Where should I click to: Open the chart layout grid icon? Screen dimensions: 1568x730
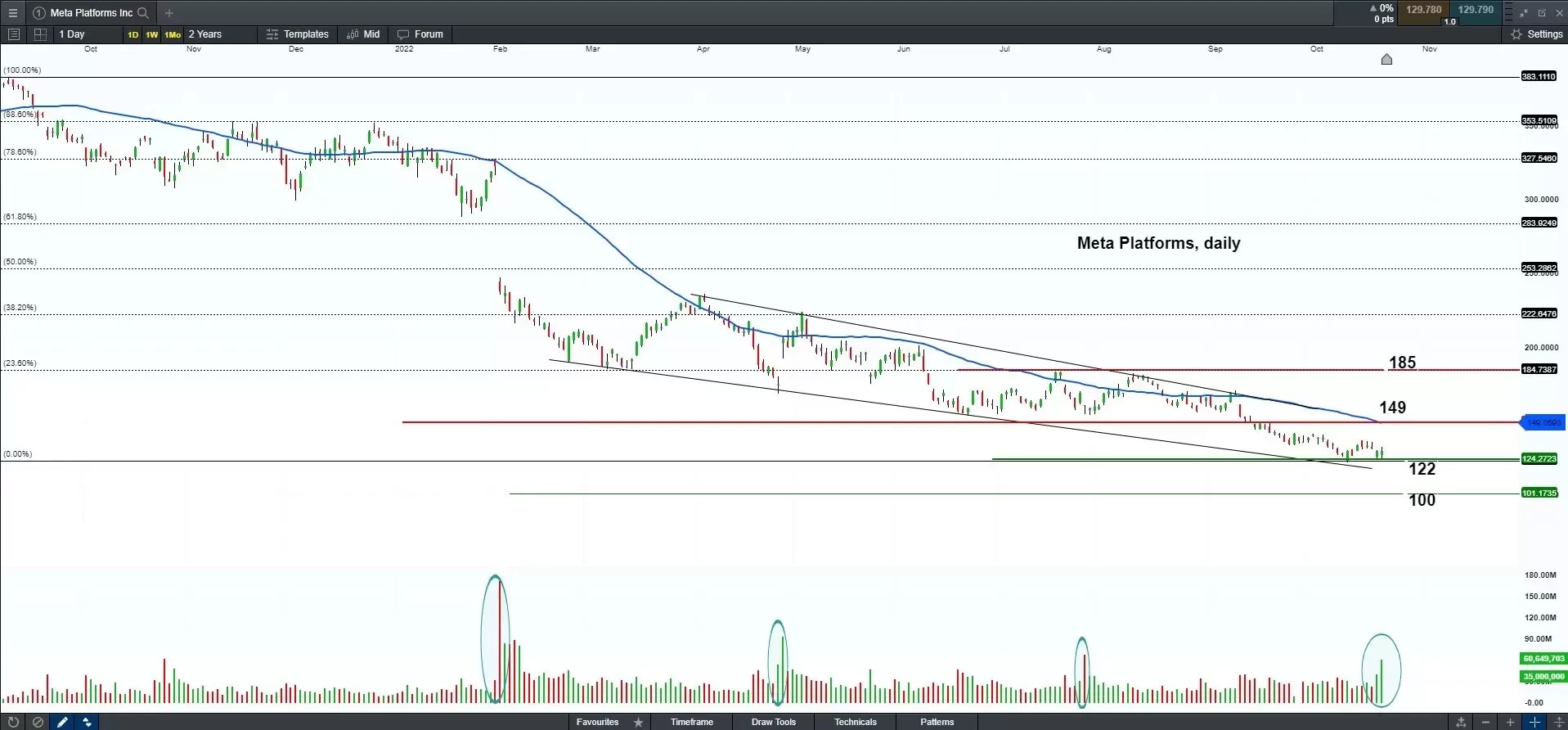coord(40,34)
